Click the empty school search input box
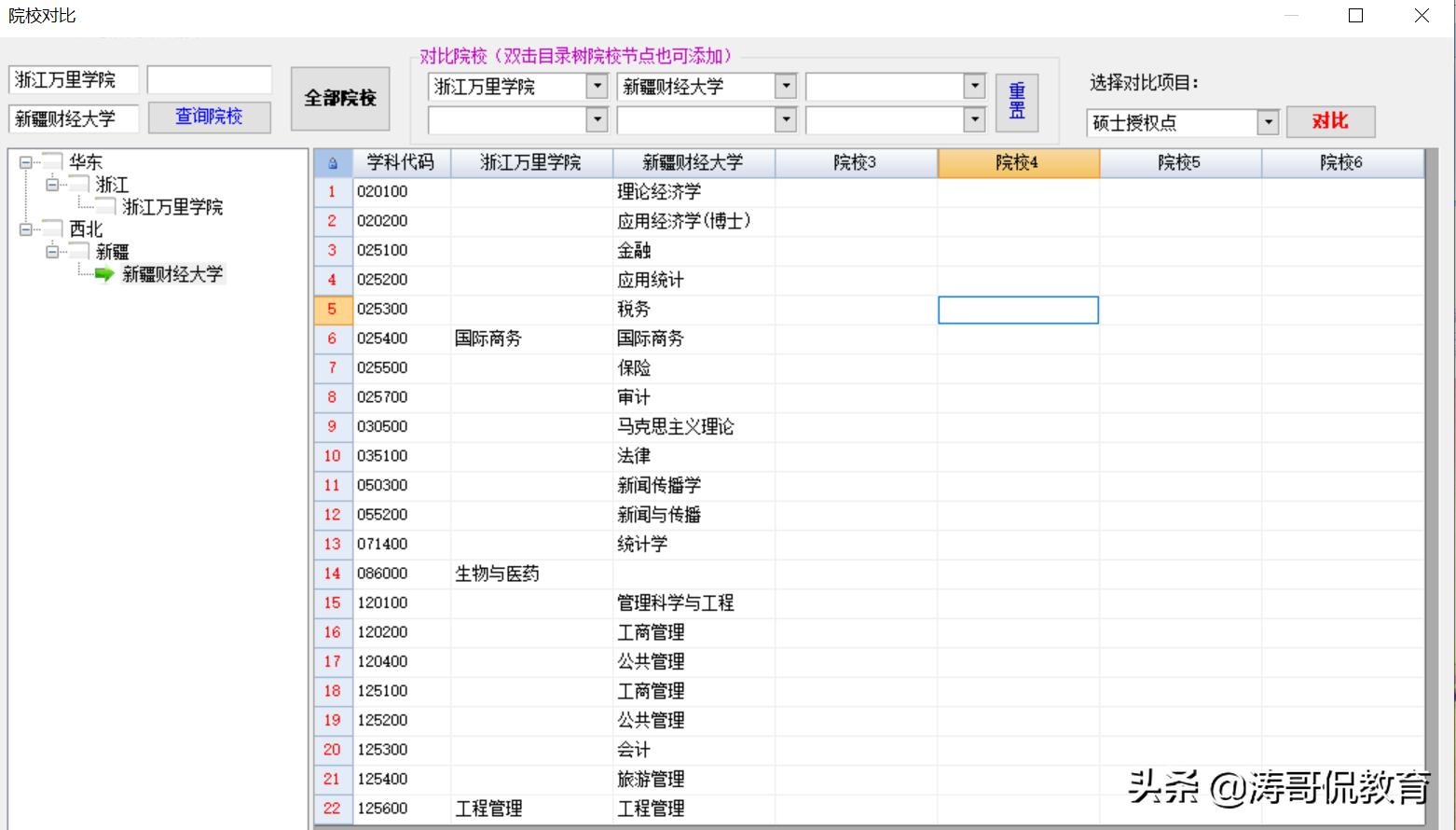The height and width of the screenshot is (830, 1456). pyautogui.click(x=210, y=79)
